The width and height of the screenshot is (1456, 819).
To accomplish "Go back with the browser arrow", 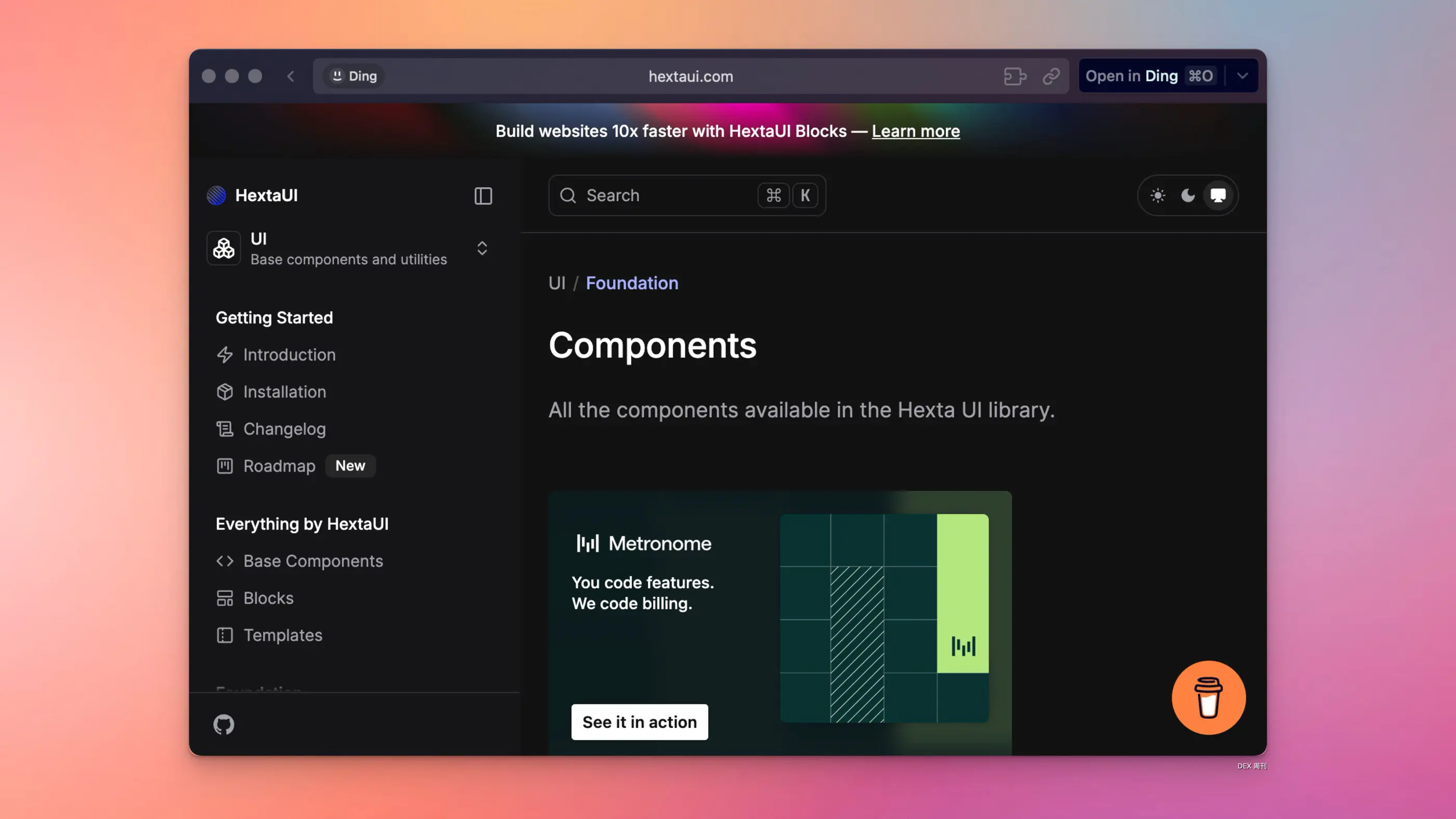I will pyautogui.click(x=291, y=76).
